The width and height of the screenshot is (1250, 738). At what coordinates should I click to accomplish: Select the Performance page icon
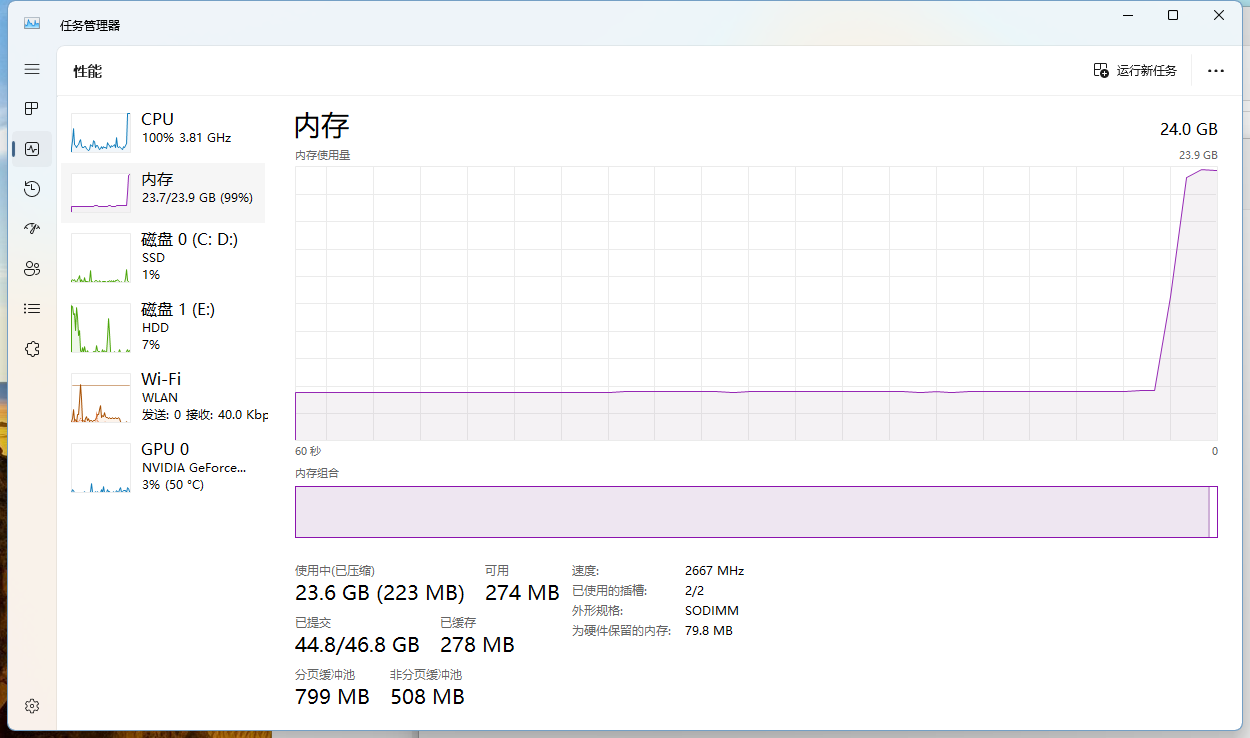point(31,148)
